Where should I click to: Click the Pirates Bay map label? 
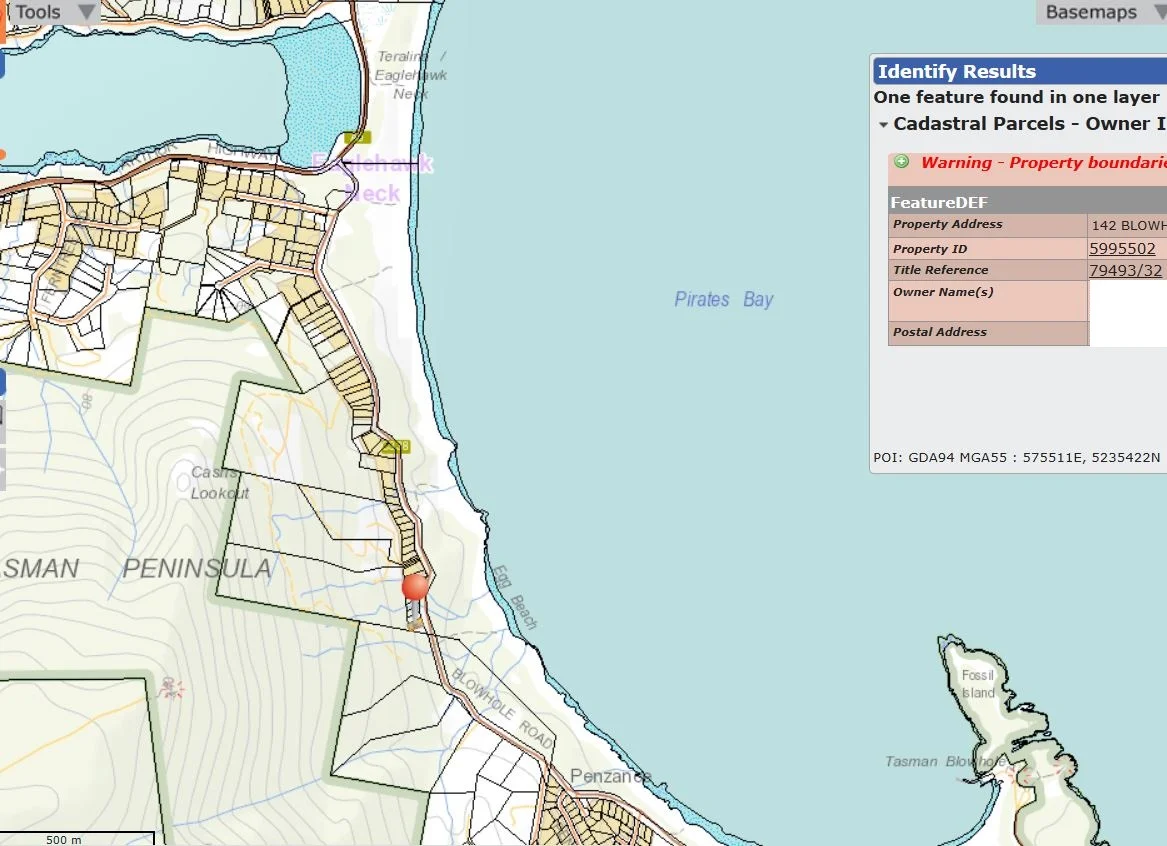724,299
